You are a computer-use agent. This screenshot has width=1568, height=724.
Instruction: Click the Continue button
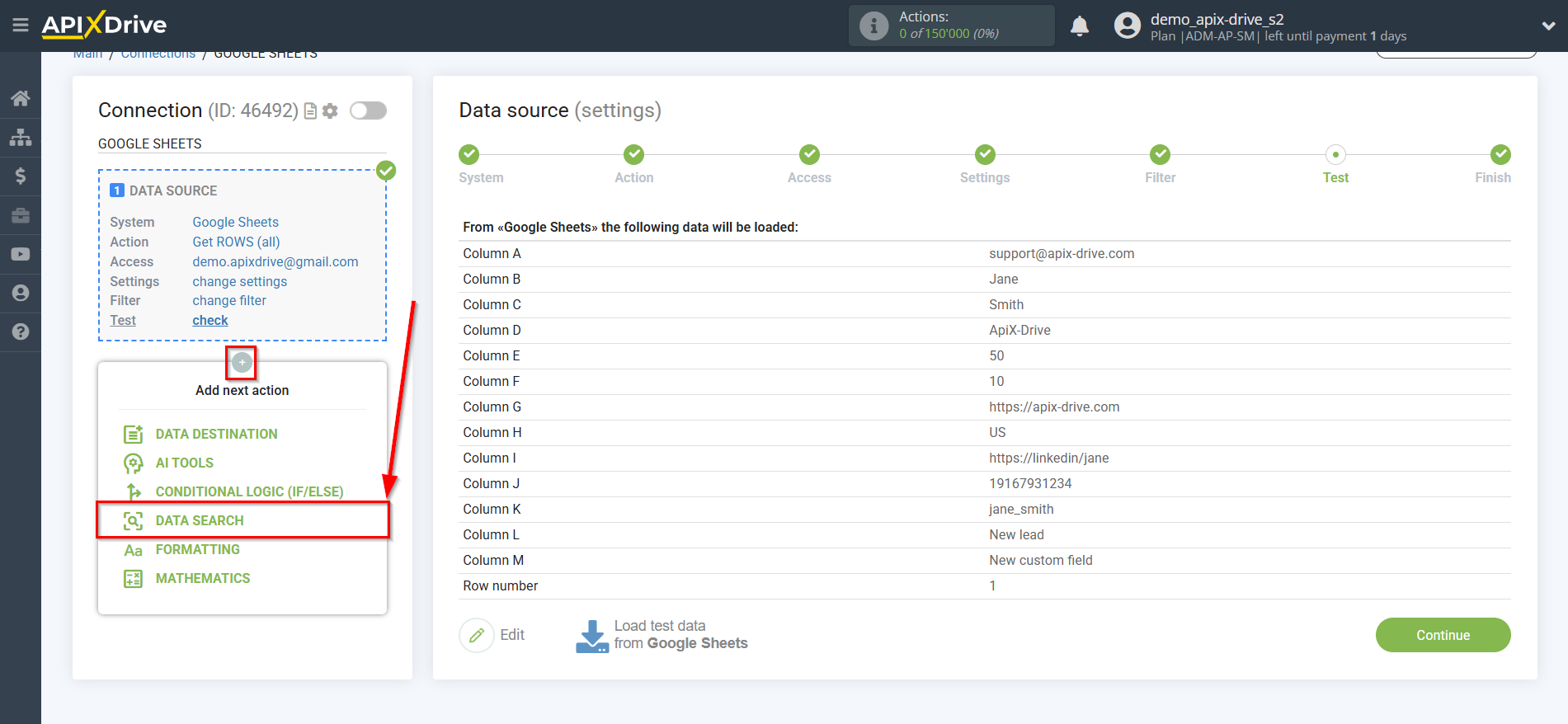(1443, 635)
